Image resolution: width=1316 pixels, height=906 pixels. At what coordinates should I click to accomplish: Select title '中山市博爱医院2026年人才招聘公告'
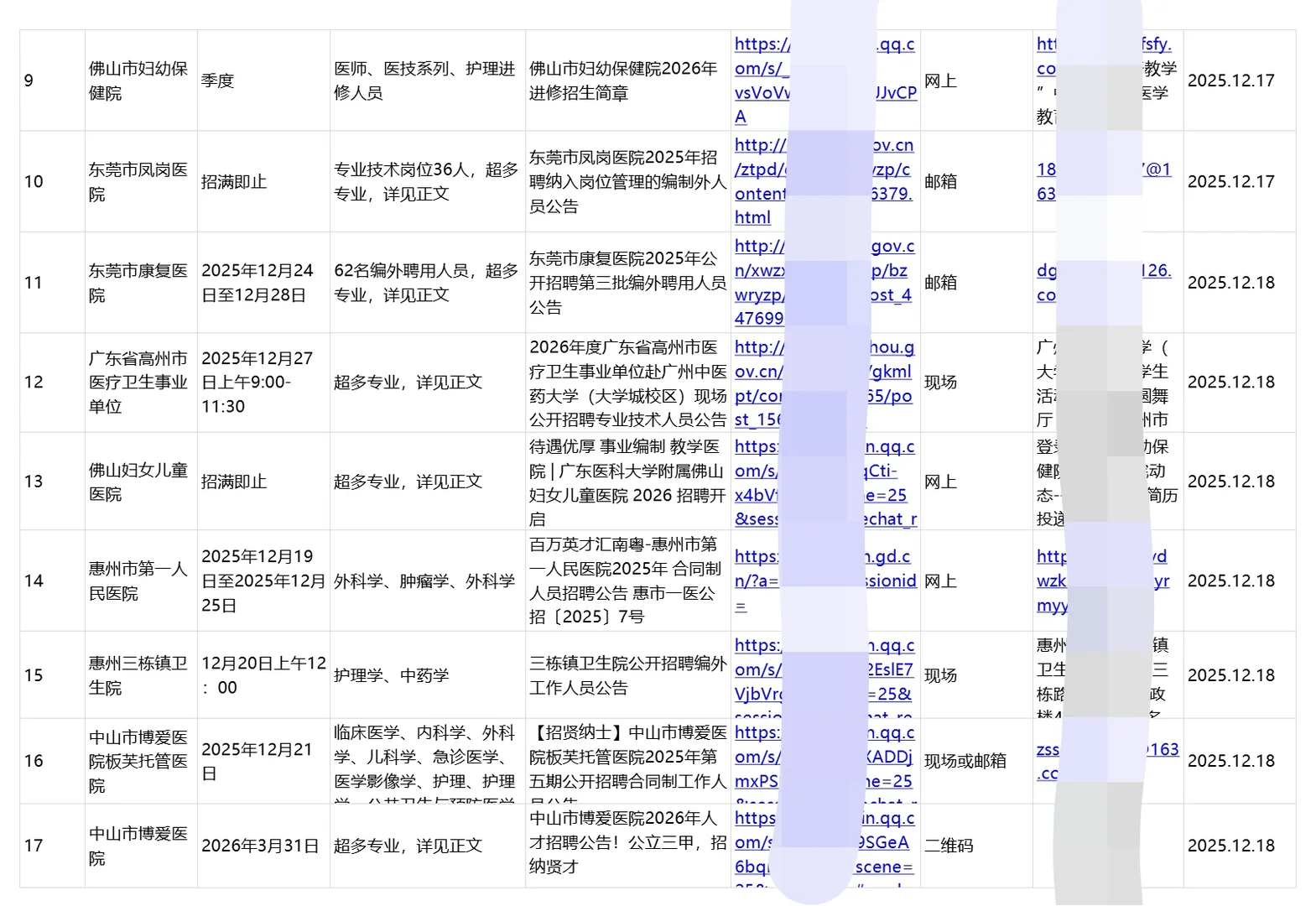click(x=627, y=846)
